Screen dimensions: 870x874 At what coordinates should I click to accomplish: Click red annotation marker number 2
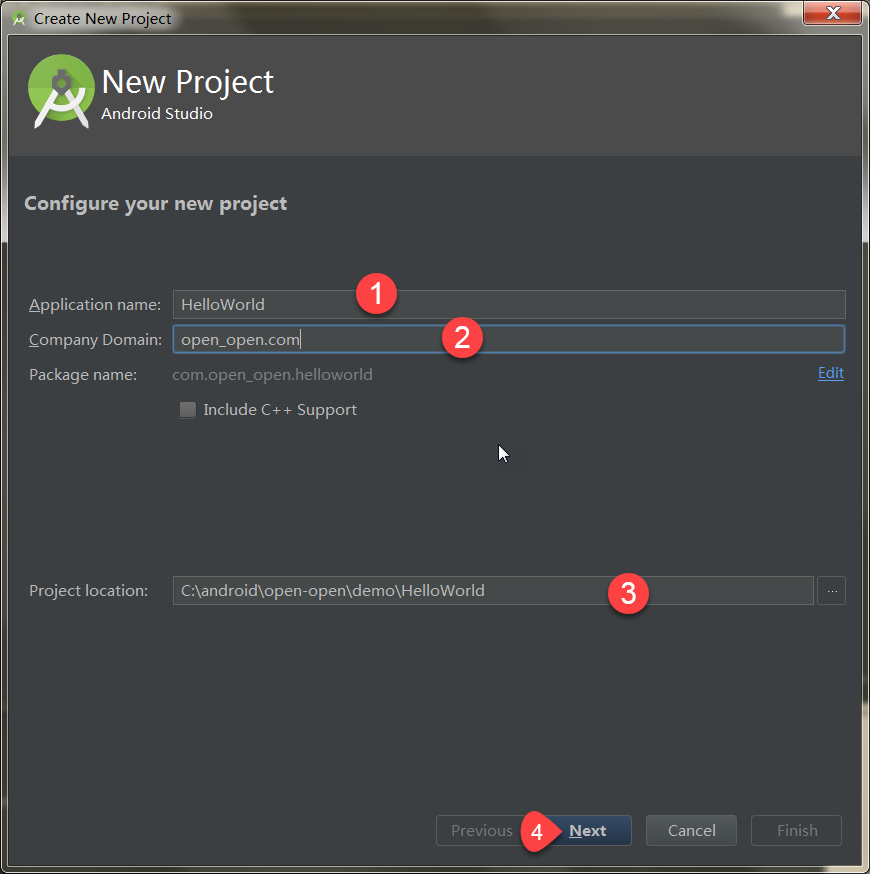click(x=462, y=338)
